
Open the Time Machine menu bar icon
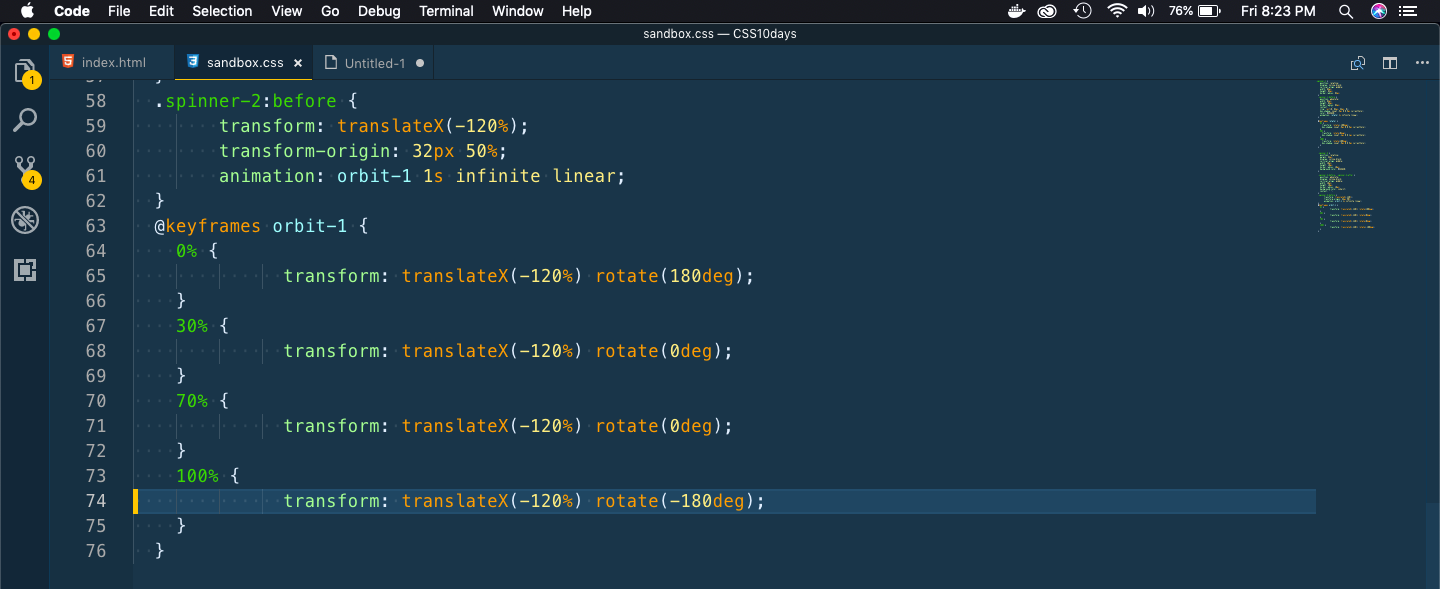[x=1082, y=11]
